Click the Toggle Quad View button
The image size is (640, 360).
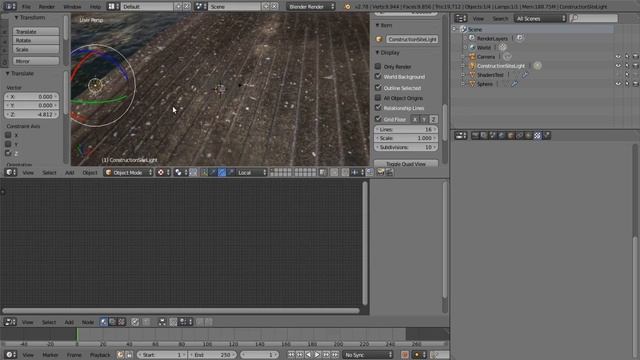point(406,163)
